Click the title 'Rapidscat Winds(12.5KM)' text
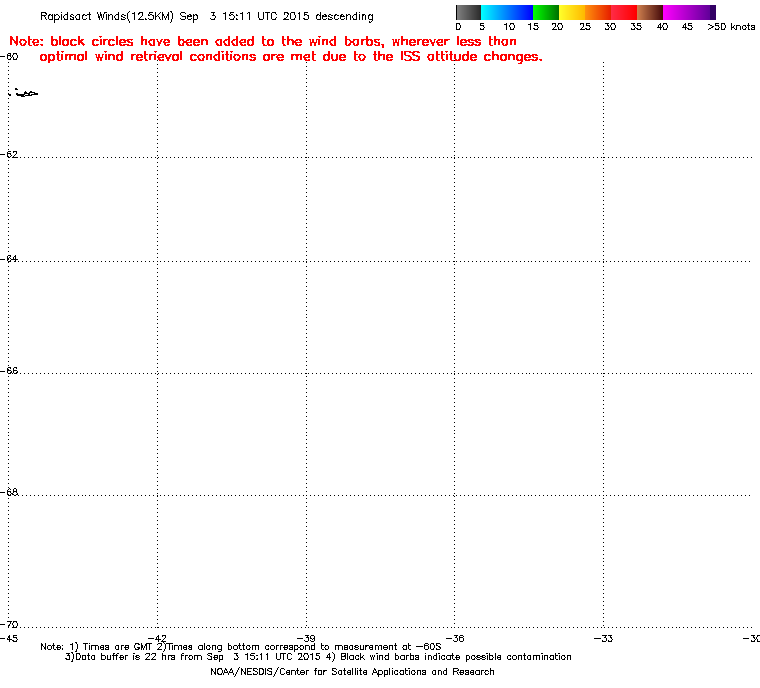Viewport: 760px width, 688px height. pos(107,16)
